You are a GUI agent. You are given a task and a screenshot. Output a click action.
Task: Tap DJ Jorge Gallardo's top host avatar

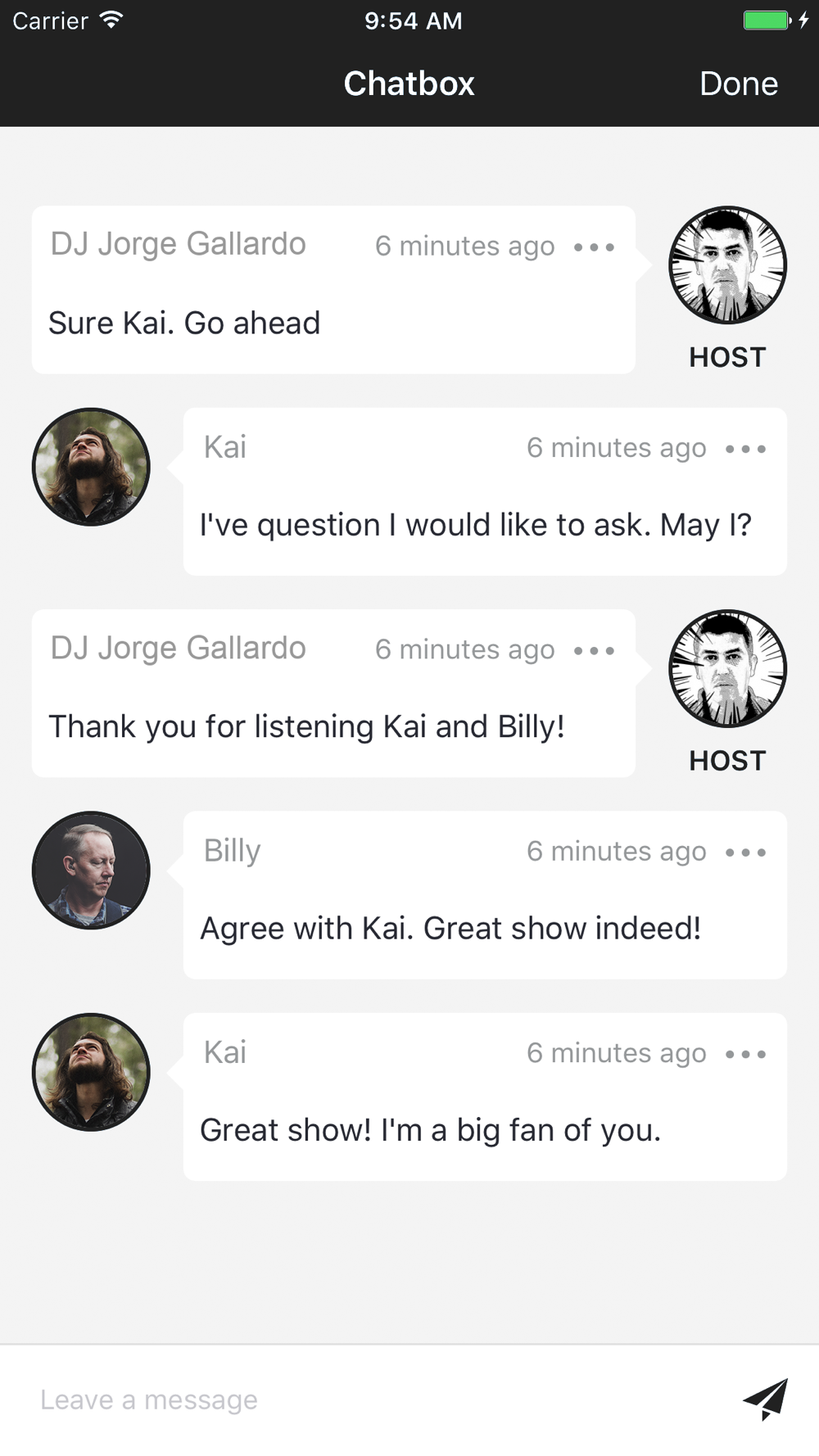tap(727, 265)
